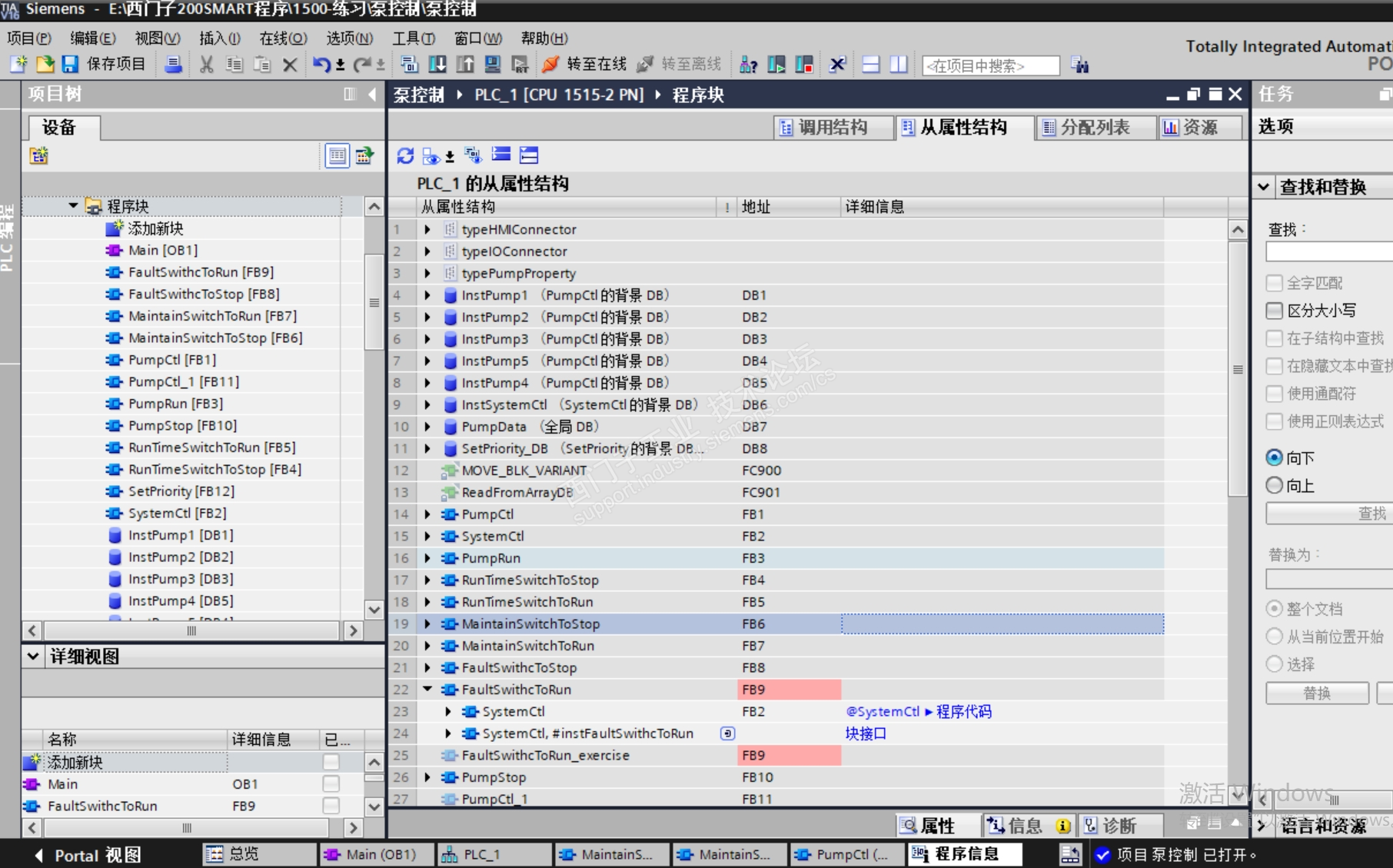Image resolution: width=1393 pixels, height=868 pixels.
Task: Switch to the 资源 tab
Action: coord(1199,128)
